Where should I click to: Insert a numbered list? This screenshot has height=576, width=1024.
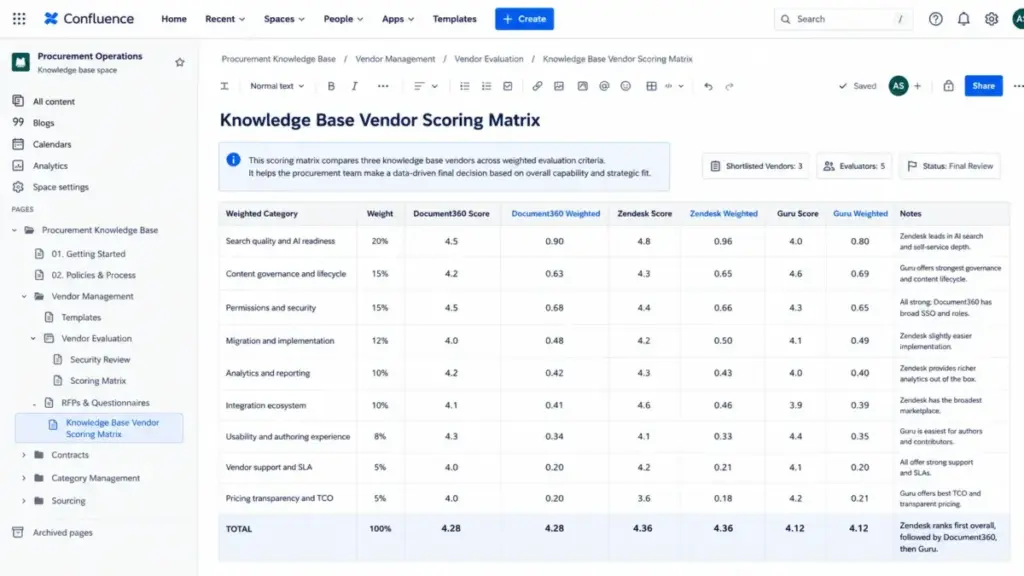pos(487,86)
